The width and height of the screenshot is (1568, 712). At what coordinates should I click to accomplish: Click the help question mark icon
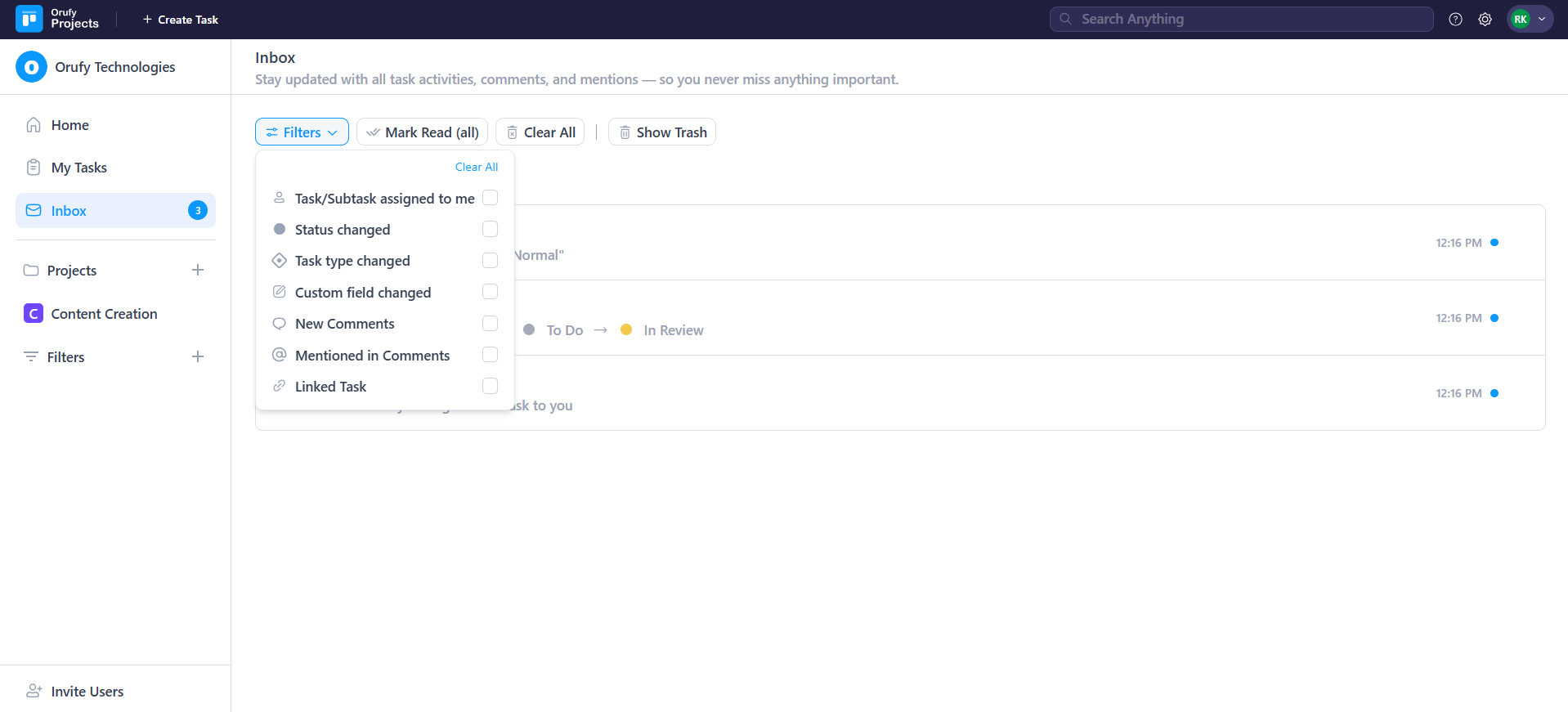point(1455,20)
